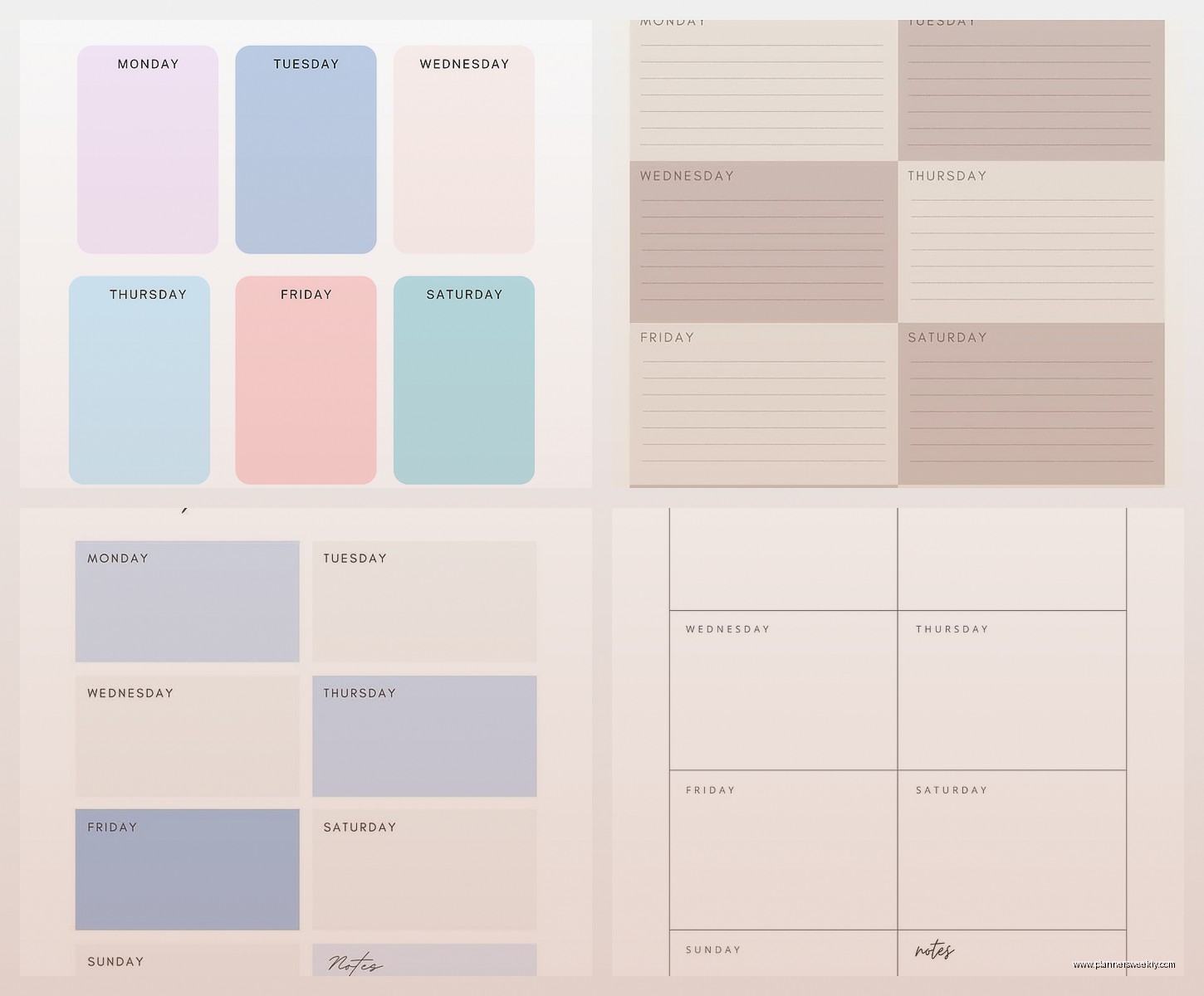Select the pink Friday card in top-left planner

pos(305,380)
